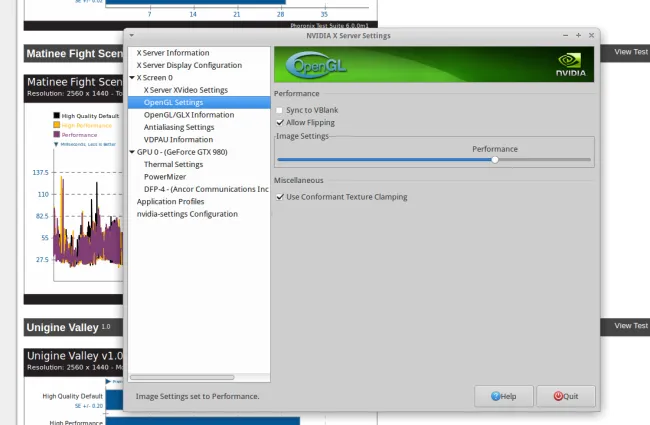Uncheck the Allow Flipping option
Viewport: 650px width, 425px height.
point(280,122)
